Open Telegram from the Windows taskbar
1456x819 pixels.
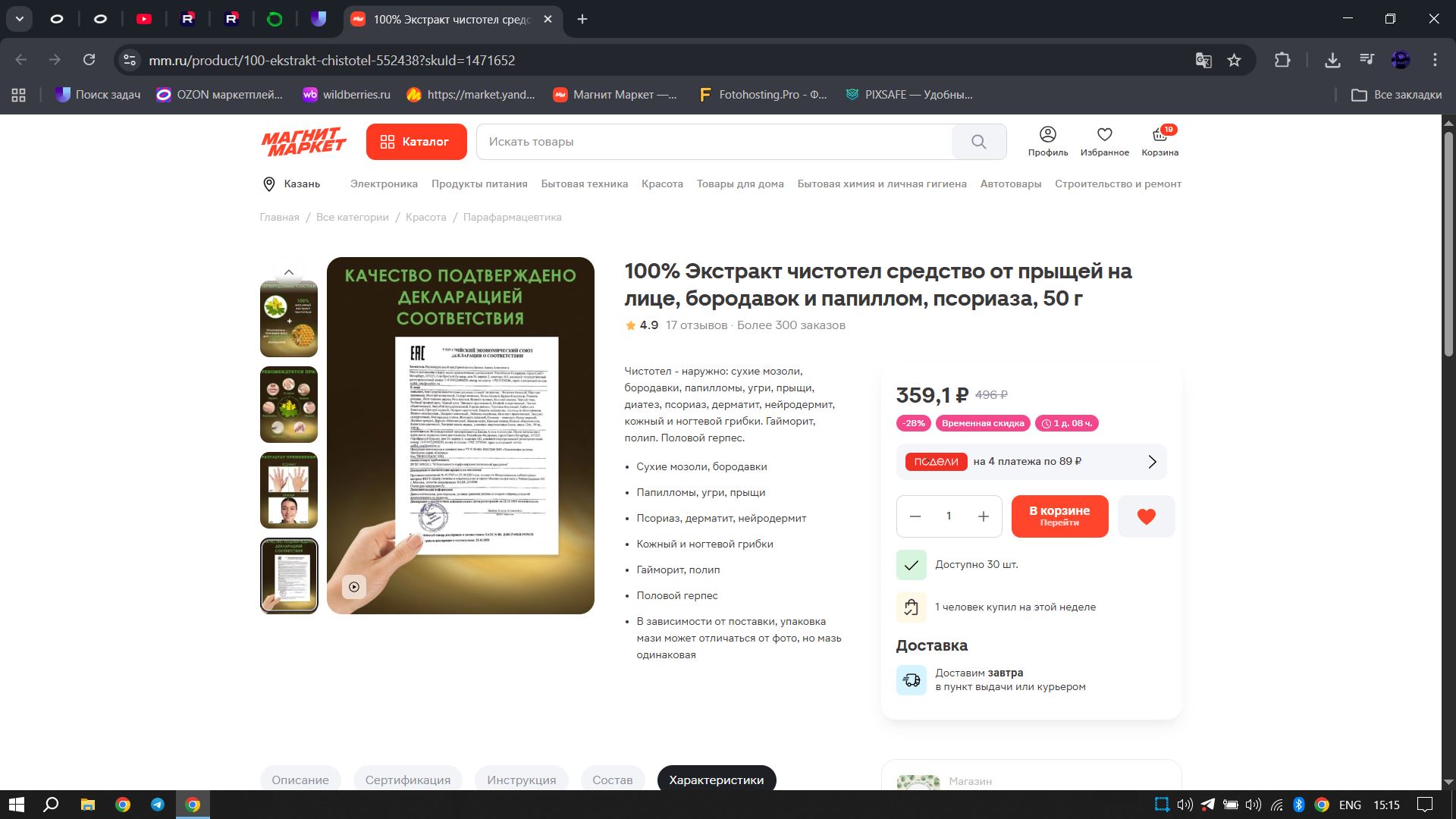coord(158,805)
